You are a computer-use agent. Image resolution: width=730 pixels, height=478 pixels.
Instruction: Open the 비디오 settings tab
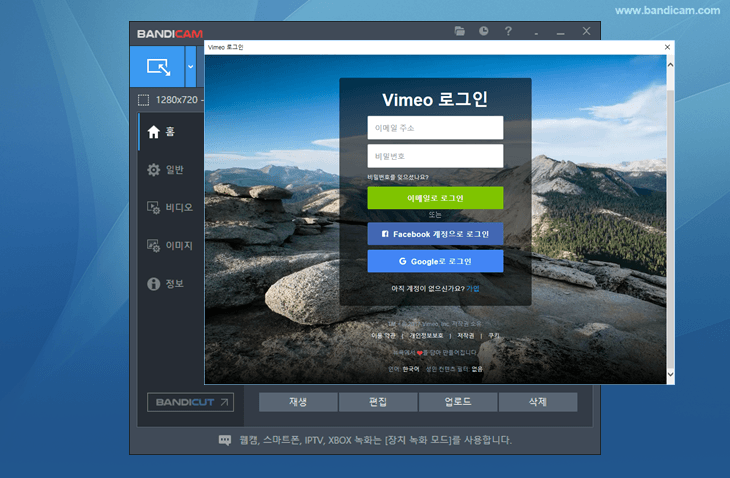coord(171,208)
